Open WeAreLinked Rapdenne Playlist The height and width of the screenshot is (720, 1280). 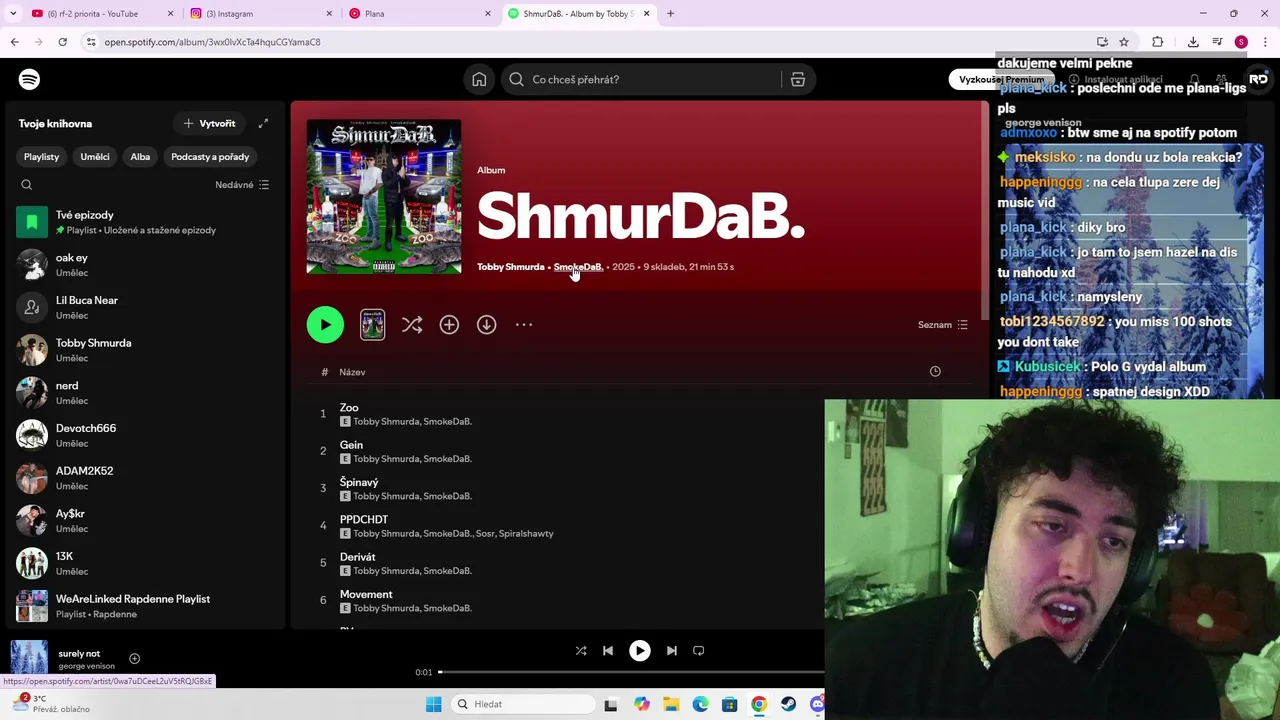click(145, 606)
